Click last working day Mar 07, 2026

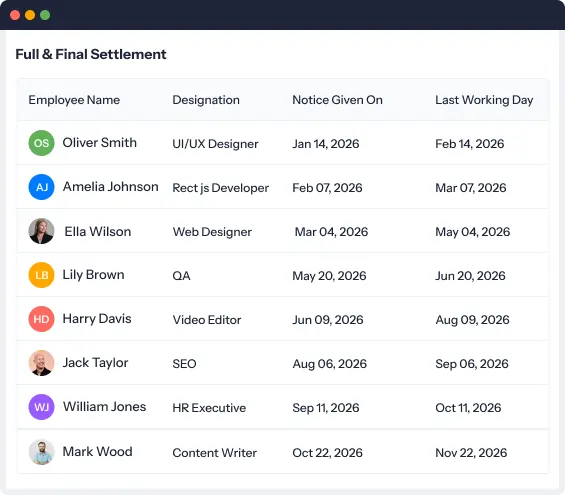[x=471, y=188]
